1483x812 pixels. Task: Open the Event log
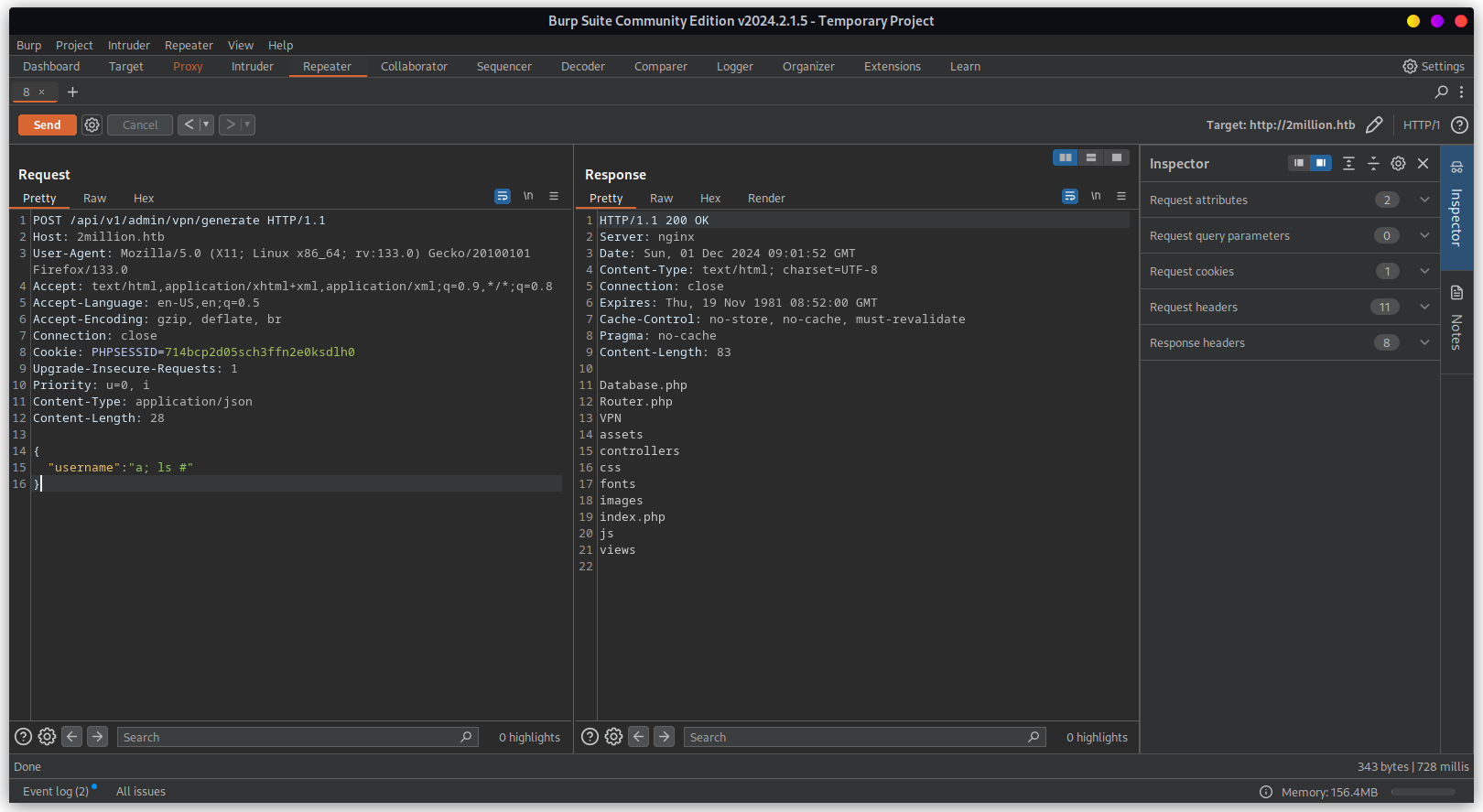pos(56,791)
